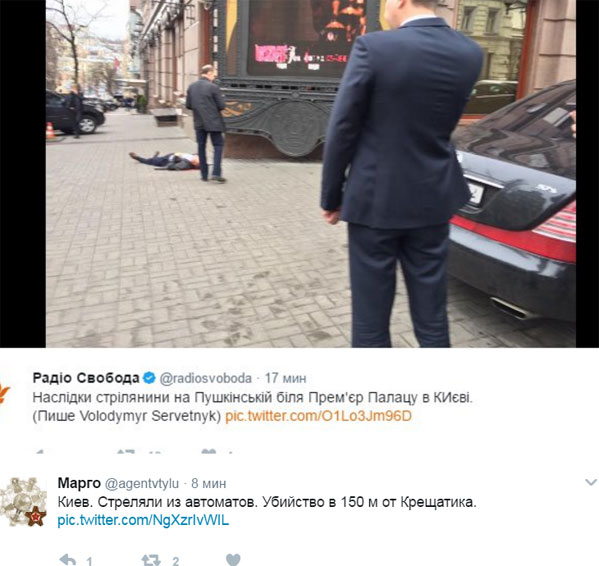This screenshot has width=599, height=566.
Task: Retweet the Марго tweet
Action: tap(151, 560)
